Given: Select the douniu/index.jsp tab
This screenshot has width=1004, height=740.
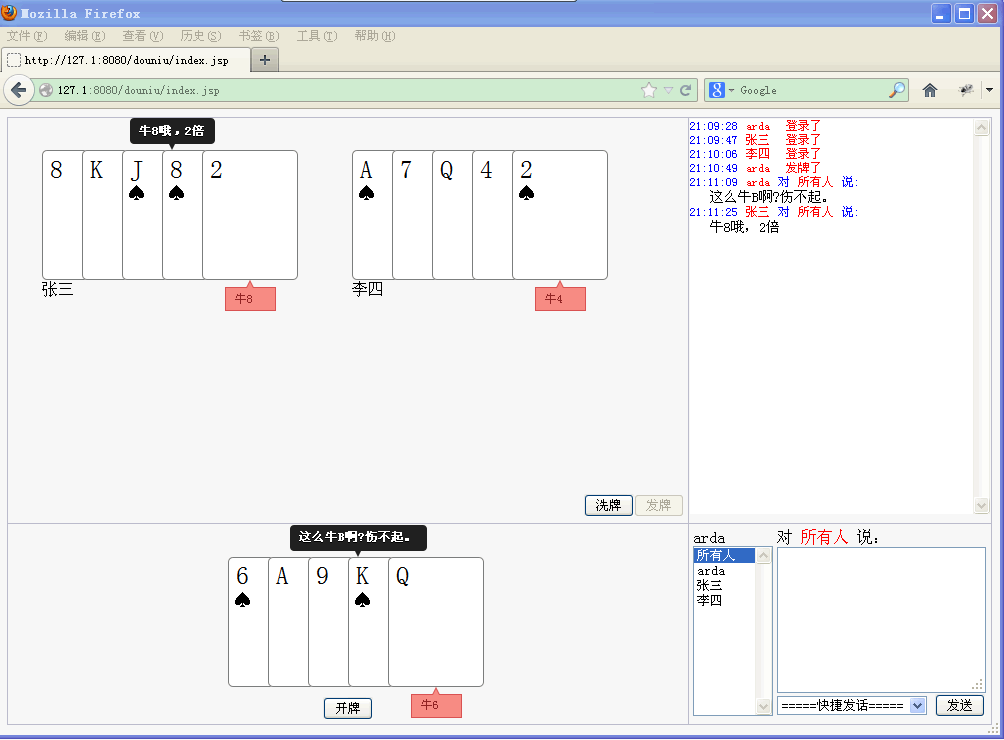Looking at the screenshot, I should click(x=126, y=60).
